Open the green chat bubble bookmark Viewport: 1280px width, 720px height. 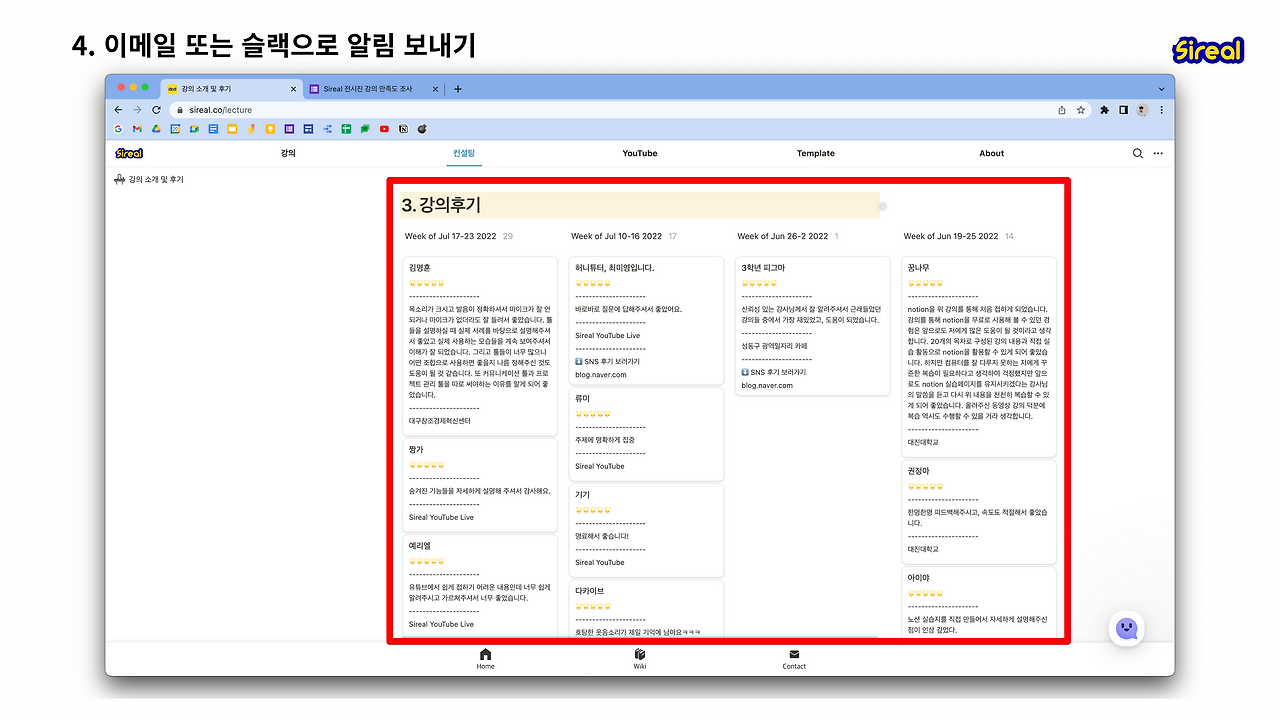(x=365, y=129)
